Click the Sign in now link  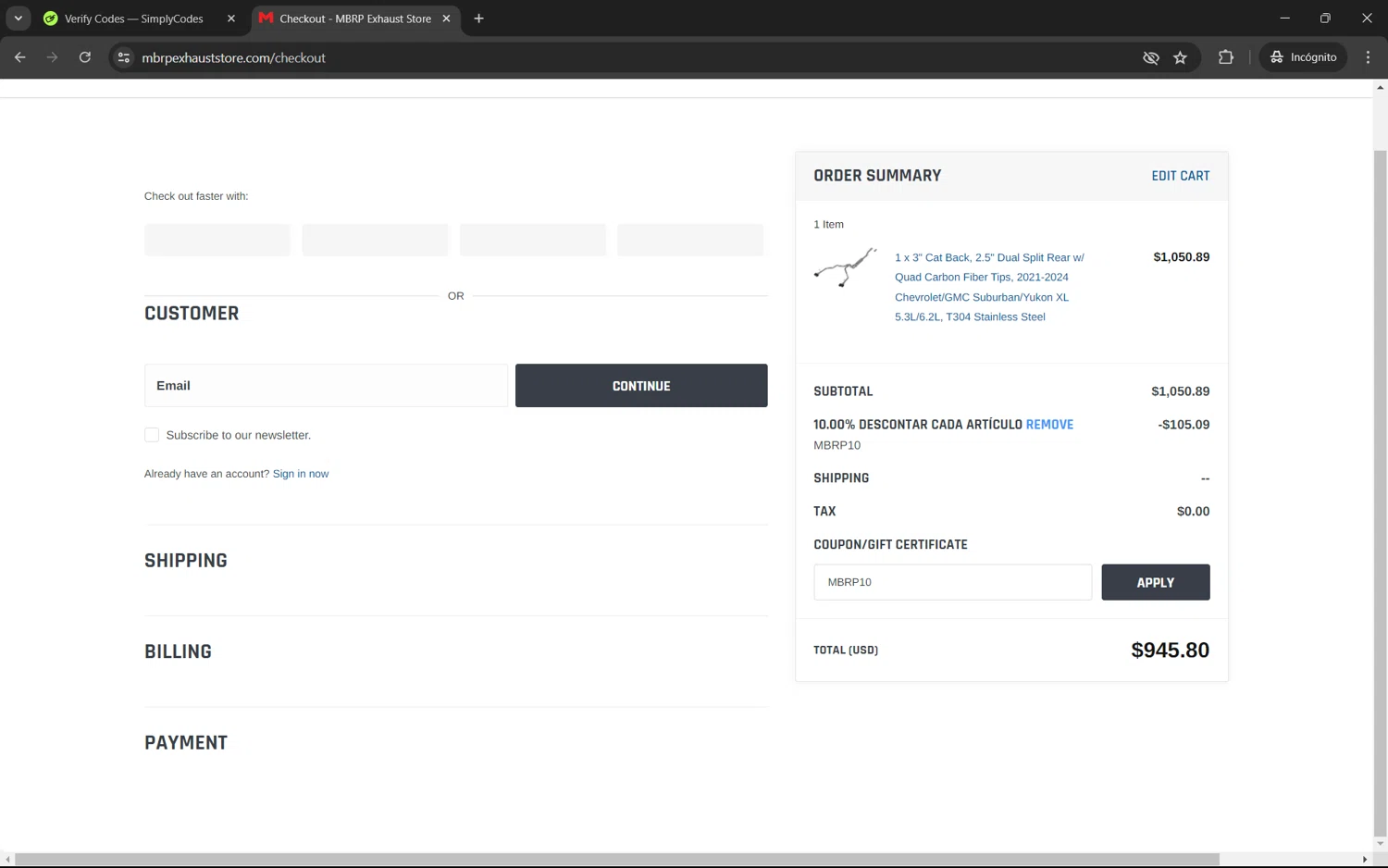pos(301,474)
